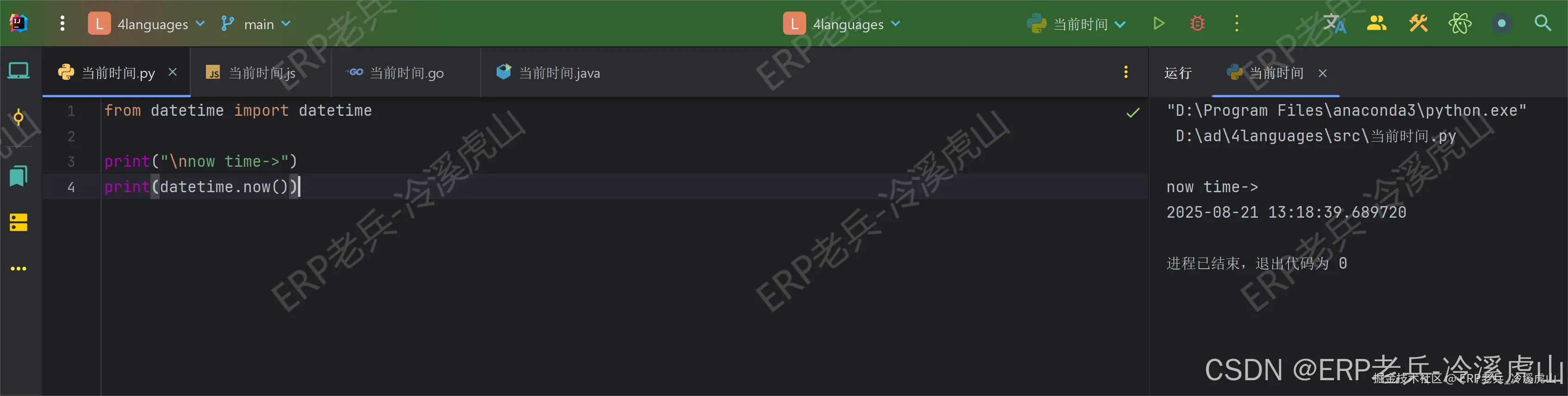Click the Debug bug icon
1568x396 pixels.
pos(1197,24)
